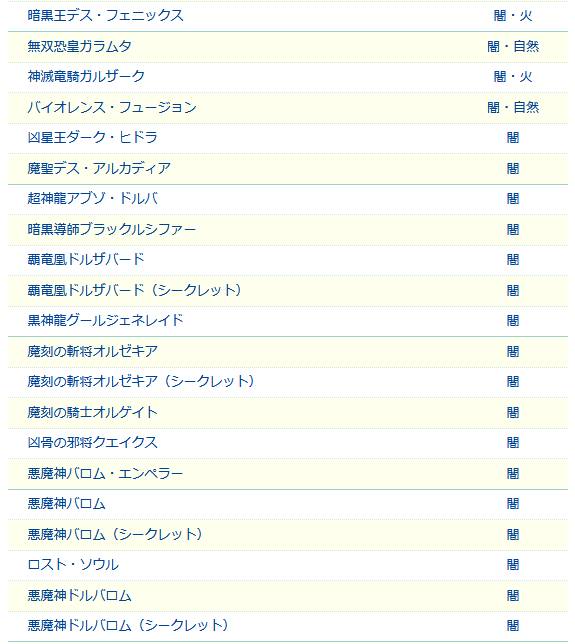The width and height of the screenshot is (575, 644).
Task: Click 魔刻の騎士オルゲイト link
Action: 92,412
